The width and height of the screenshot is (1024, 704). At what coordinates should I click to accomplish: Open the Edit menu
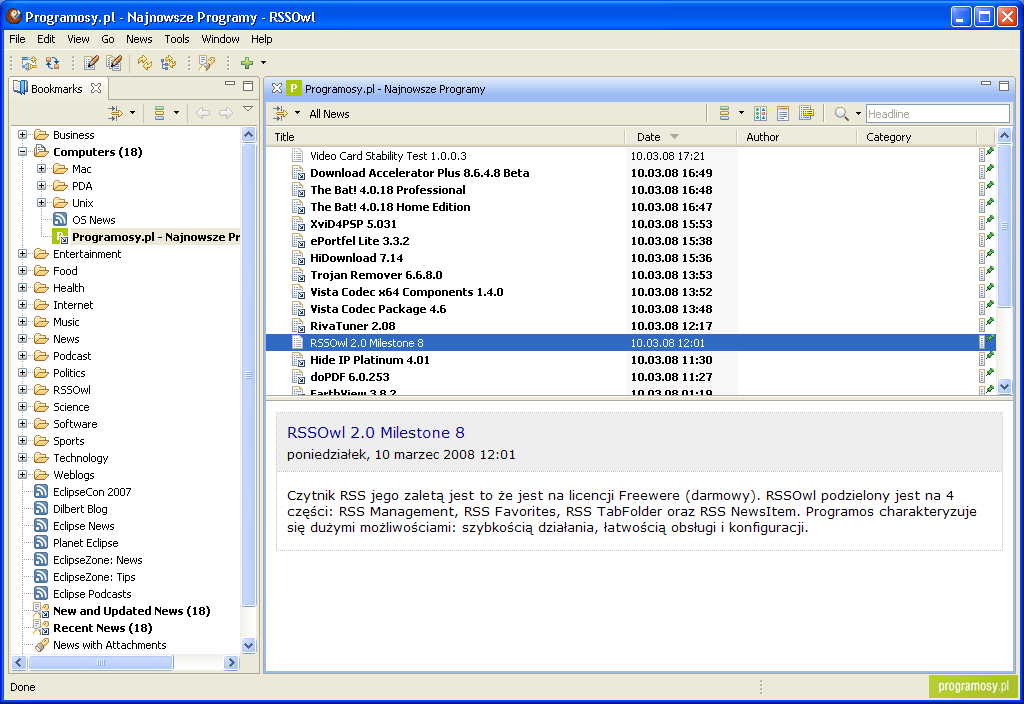click(46, 39)
